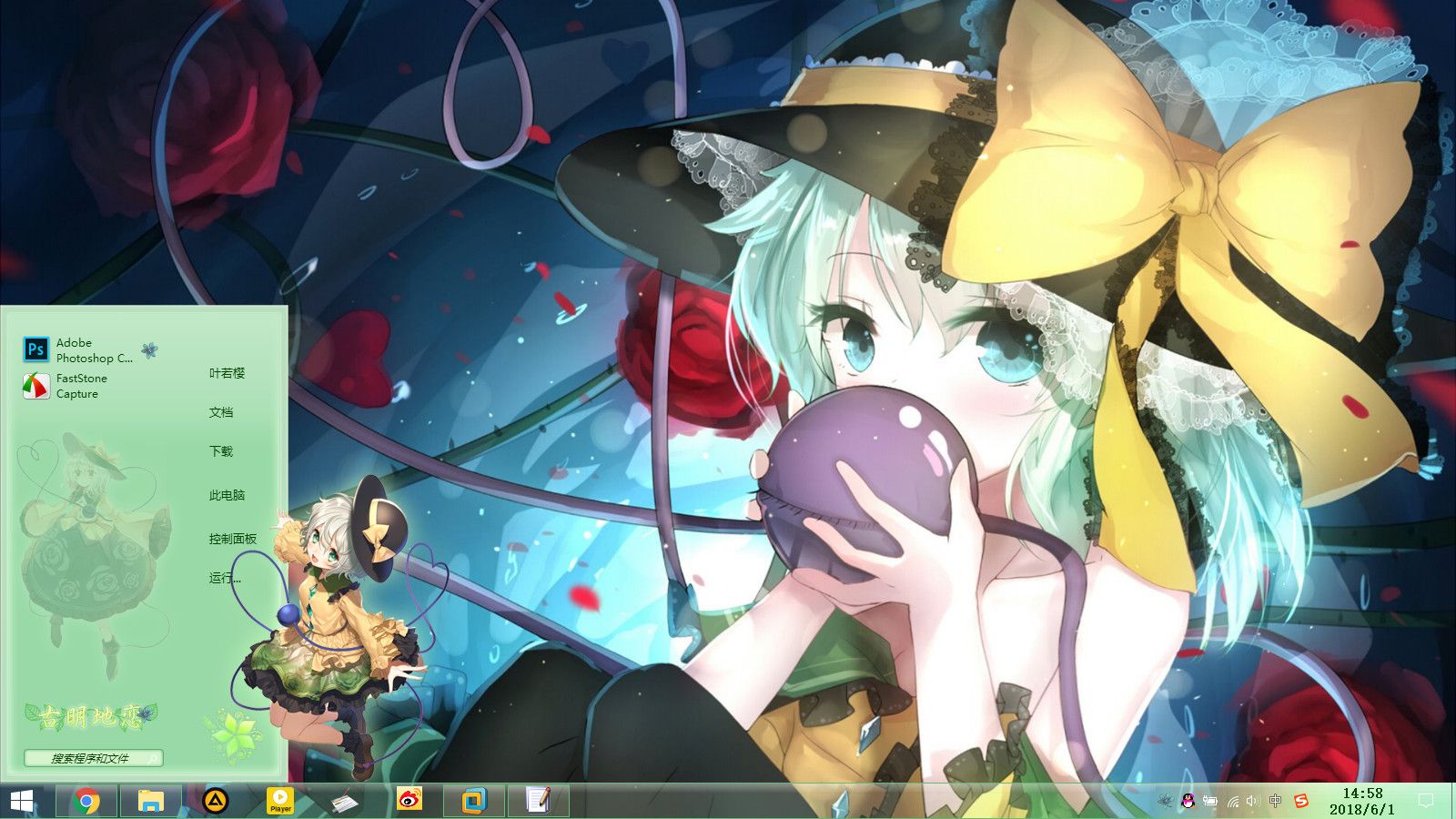Open the clock showing 14:58
Screen dimensions: 1456x819
(1362, 801)
